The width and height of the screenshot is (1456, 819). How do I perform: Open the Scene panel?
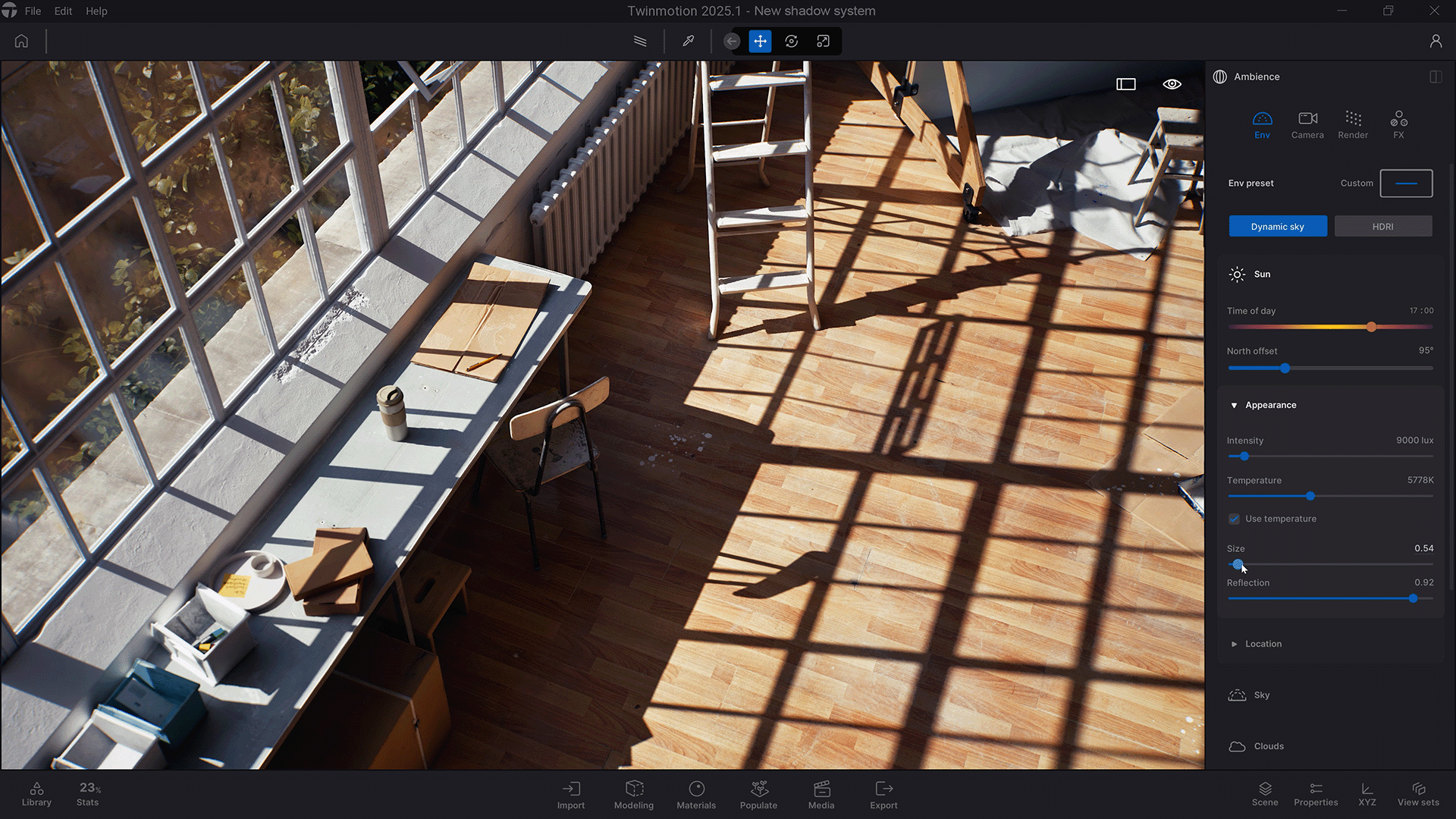pyautogui.click(x=1265, y=794)
